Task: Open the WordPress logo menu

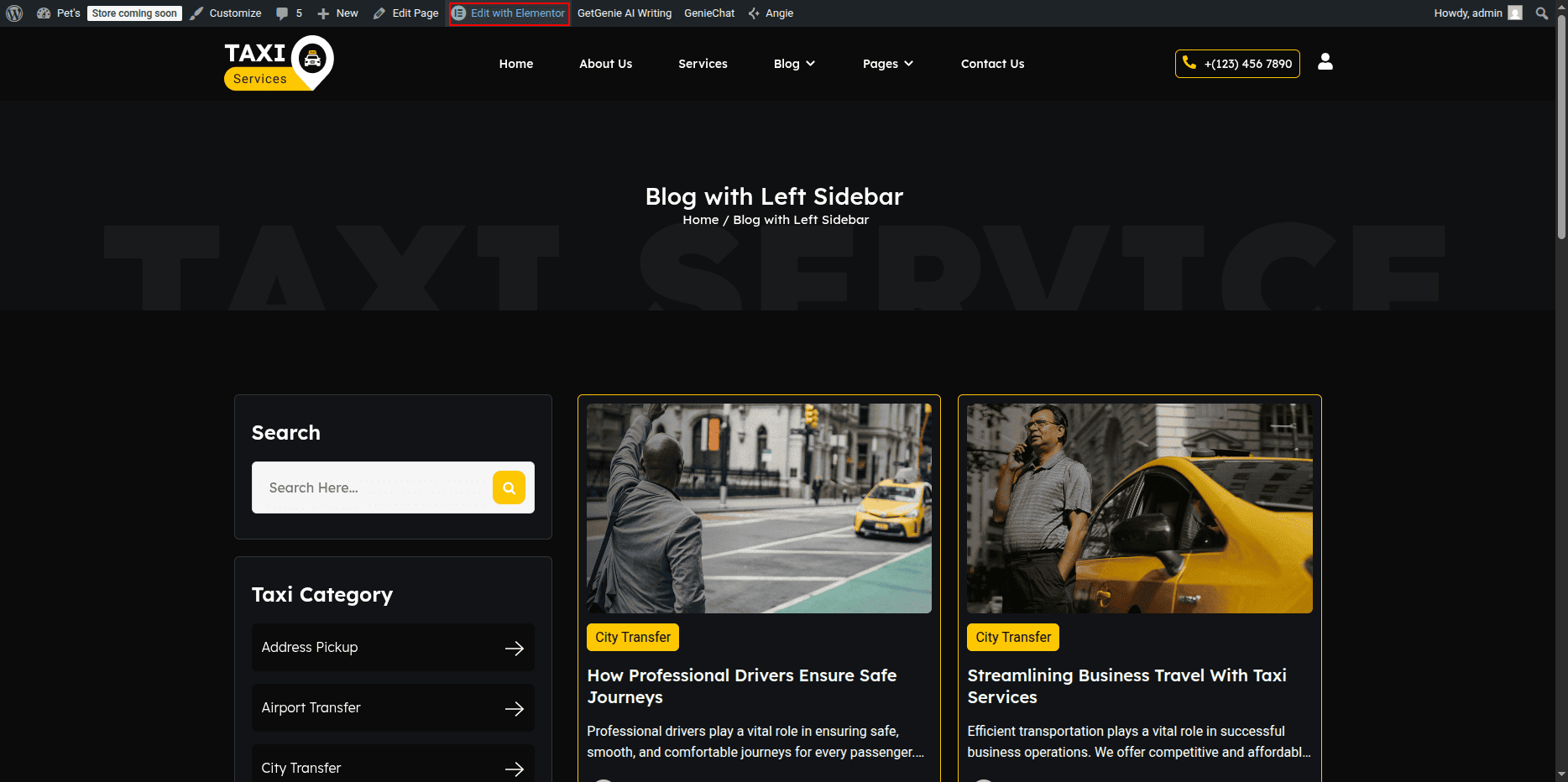Action: (14, 13)
